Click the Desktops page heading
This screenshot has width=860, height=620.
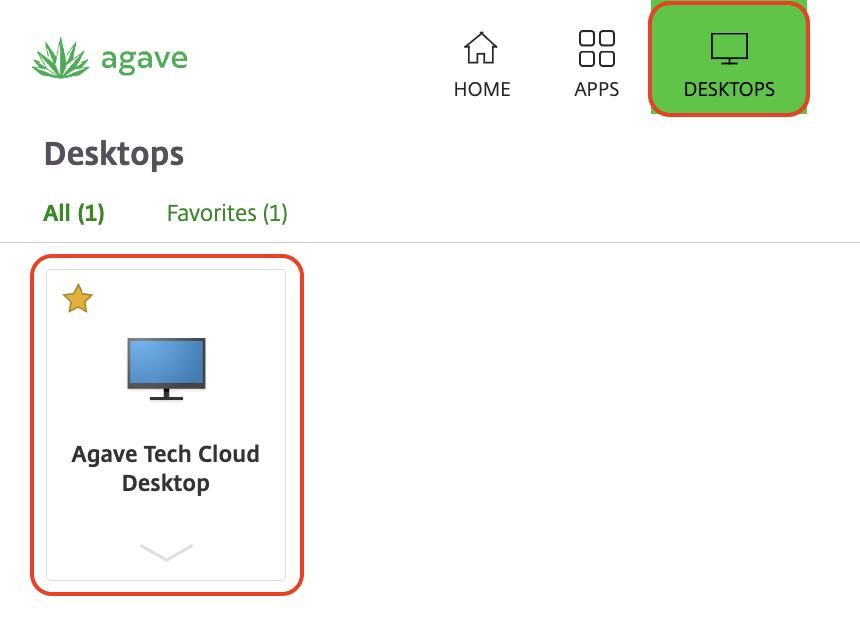[114, 153]
